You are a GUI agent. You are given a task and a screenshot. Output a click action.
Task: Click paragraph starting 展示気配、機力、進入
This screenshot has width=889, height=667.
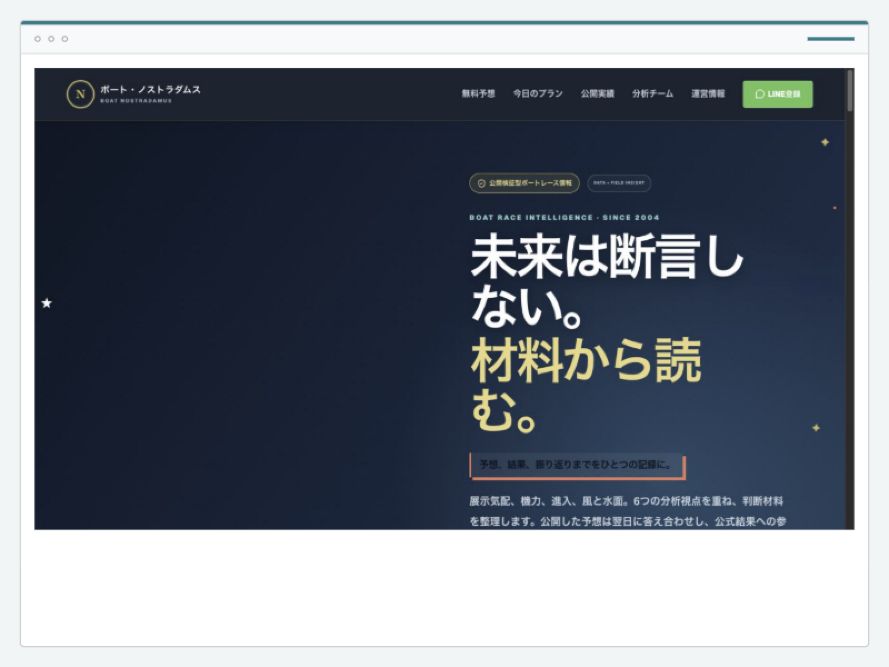pyautogui.click(x=627, y=511)
